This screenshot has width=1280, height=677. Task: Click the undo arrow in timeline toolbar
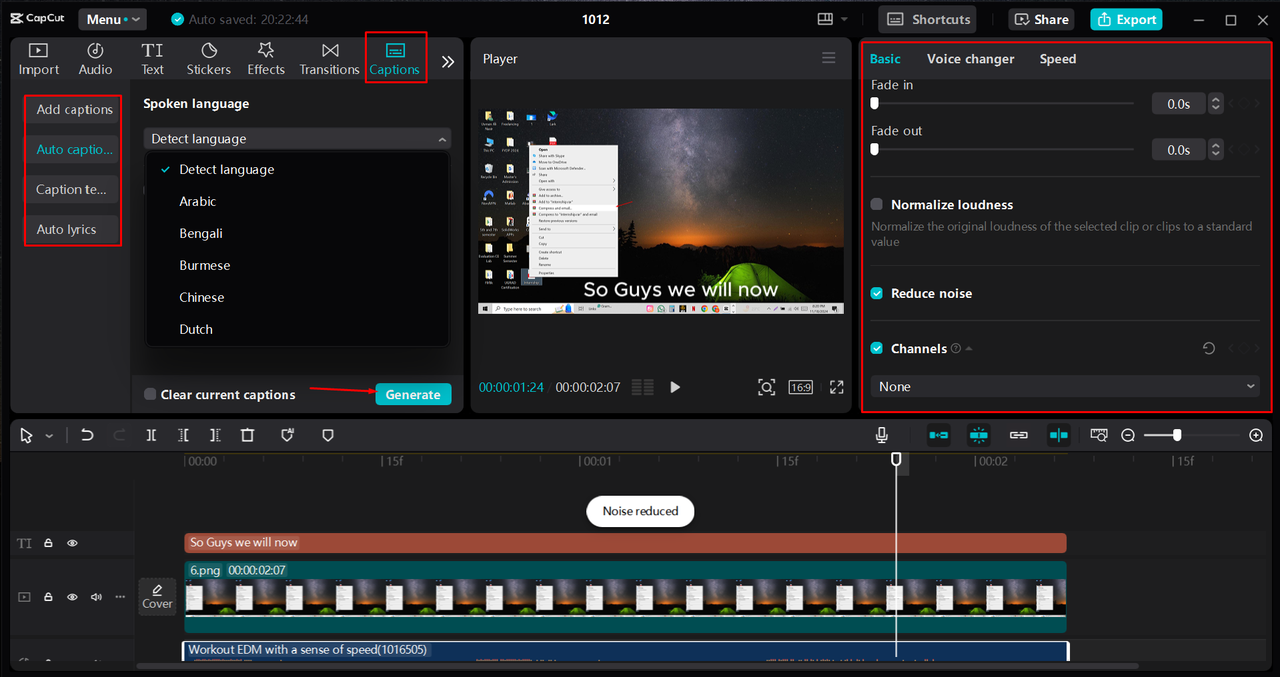[87, 435]
